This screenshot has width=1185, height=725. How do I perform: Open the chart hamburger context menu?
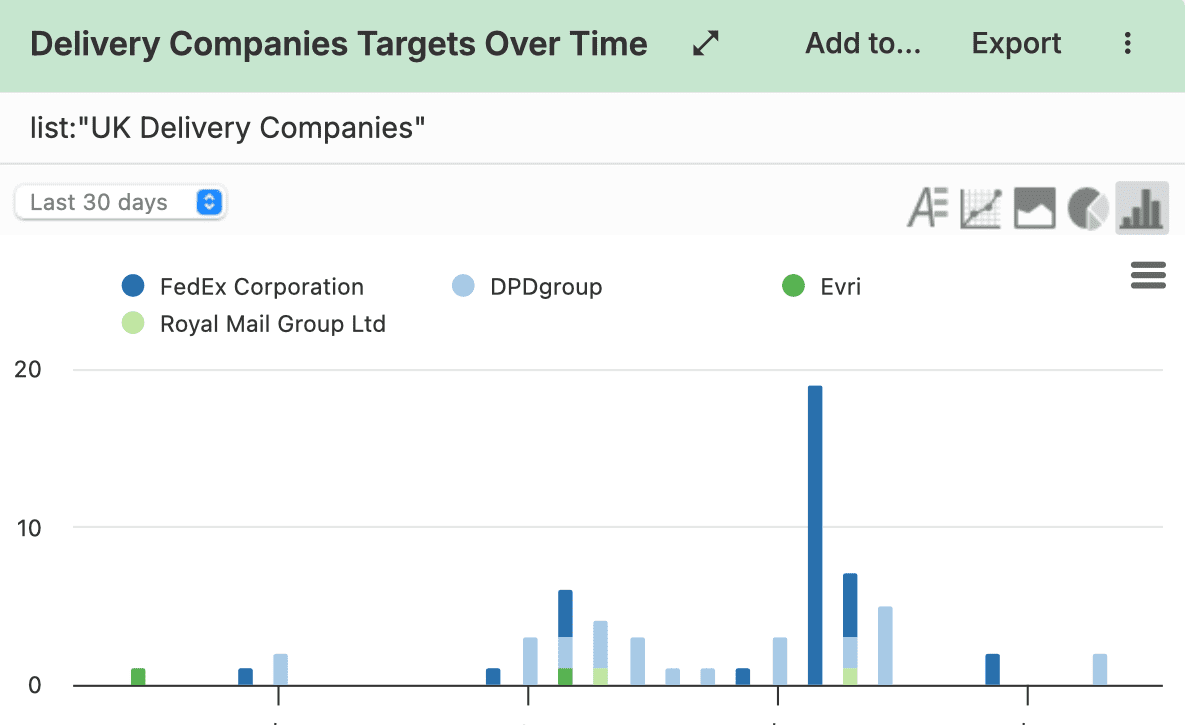click(x=1148, y=275)
